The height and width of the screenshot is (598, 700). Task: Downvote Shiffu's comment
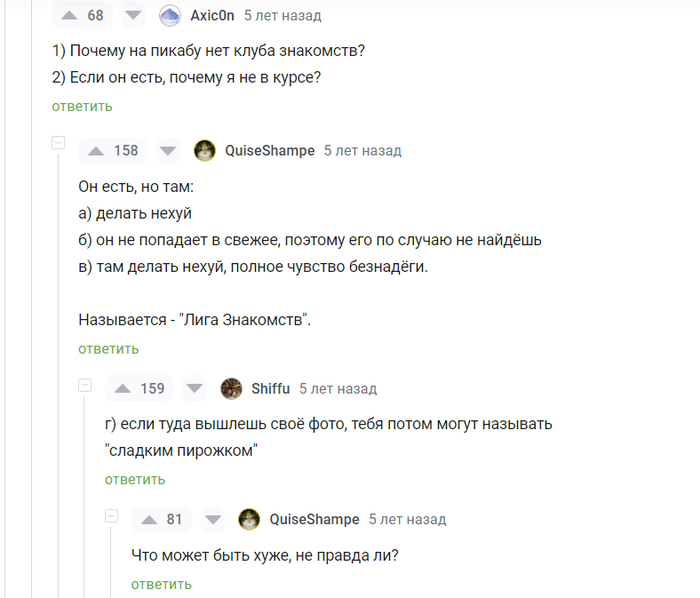pos(194,389)
